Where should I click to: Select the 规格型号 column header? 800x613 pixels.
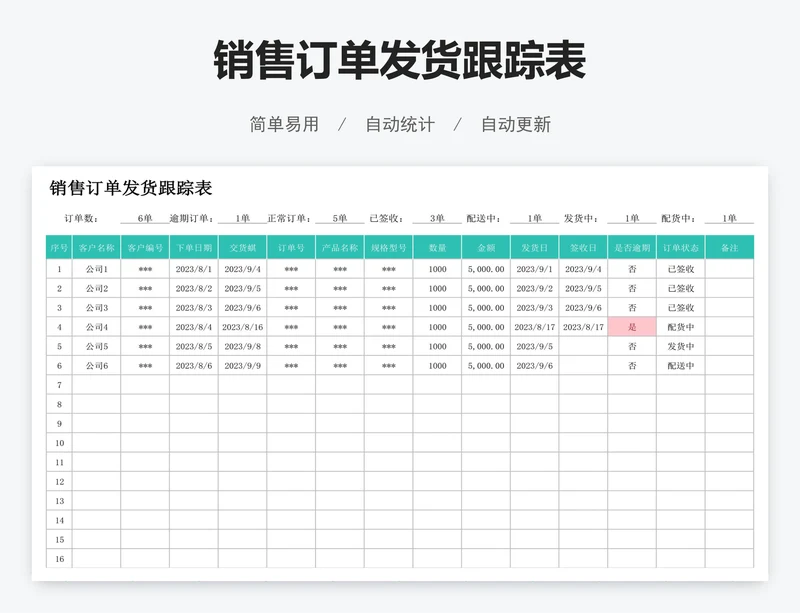coord(389,248)
